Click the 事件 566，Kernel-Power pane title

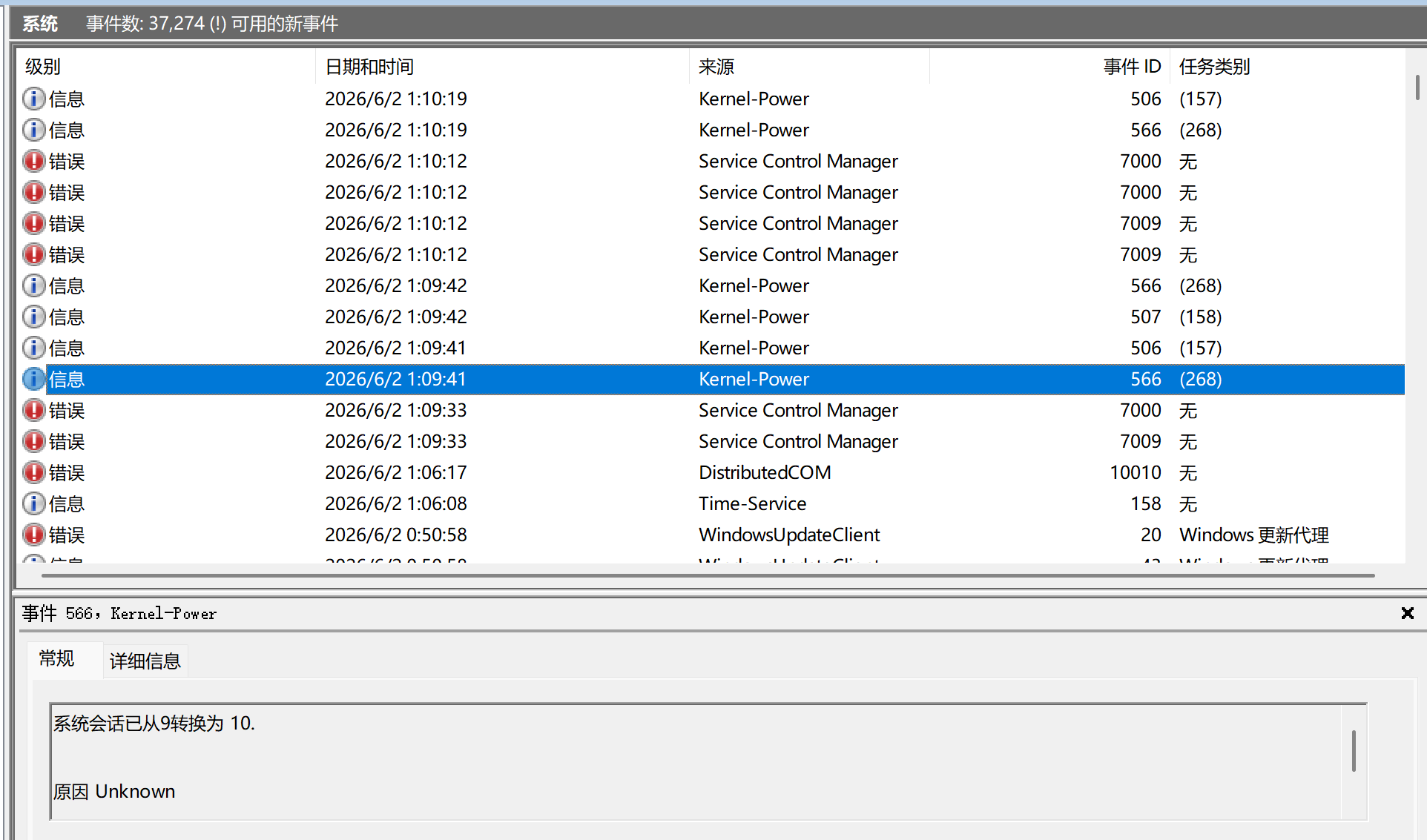tap(119, 613)
